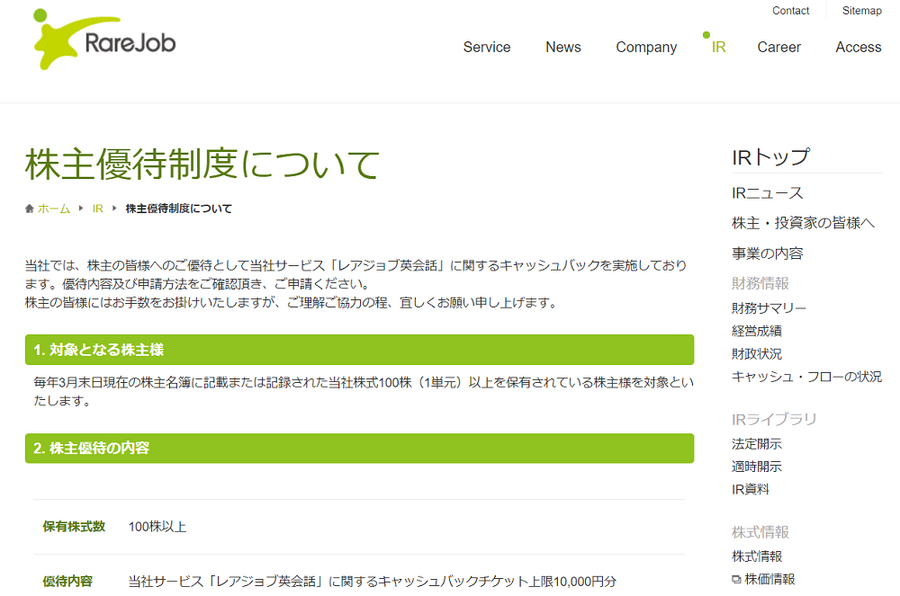Open 株主・投資家の皆様へ link

803,223
